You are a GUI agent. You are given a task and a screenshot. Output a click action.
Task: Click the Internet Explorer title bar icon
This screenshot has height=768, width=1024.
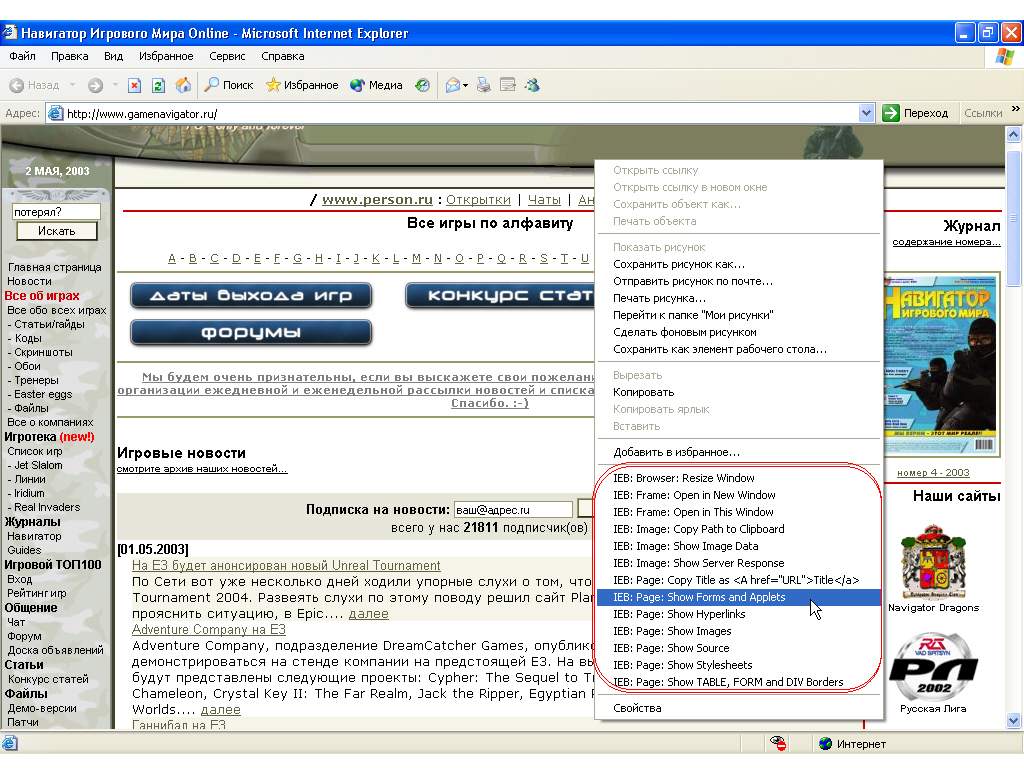pos(10,33)
